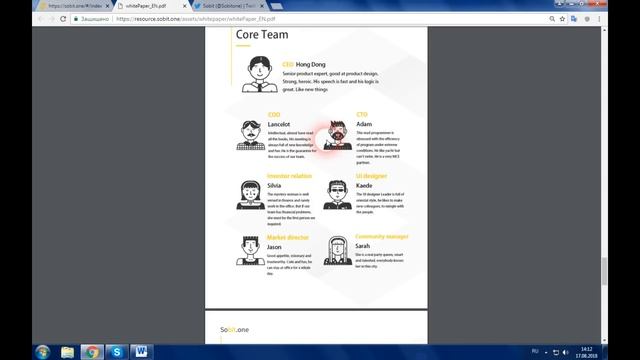Viewport: 640px width, 360px height.
Task: Click the name 'Hong Dong'
Action: 311,64
